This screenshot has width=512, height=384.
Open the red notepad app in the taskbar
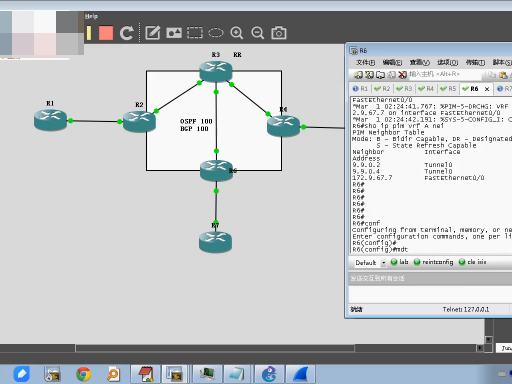point(146,374)
